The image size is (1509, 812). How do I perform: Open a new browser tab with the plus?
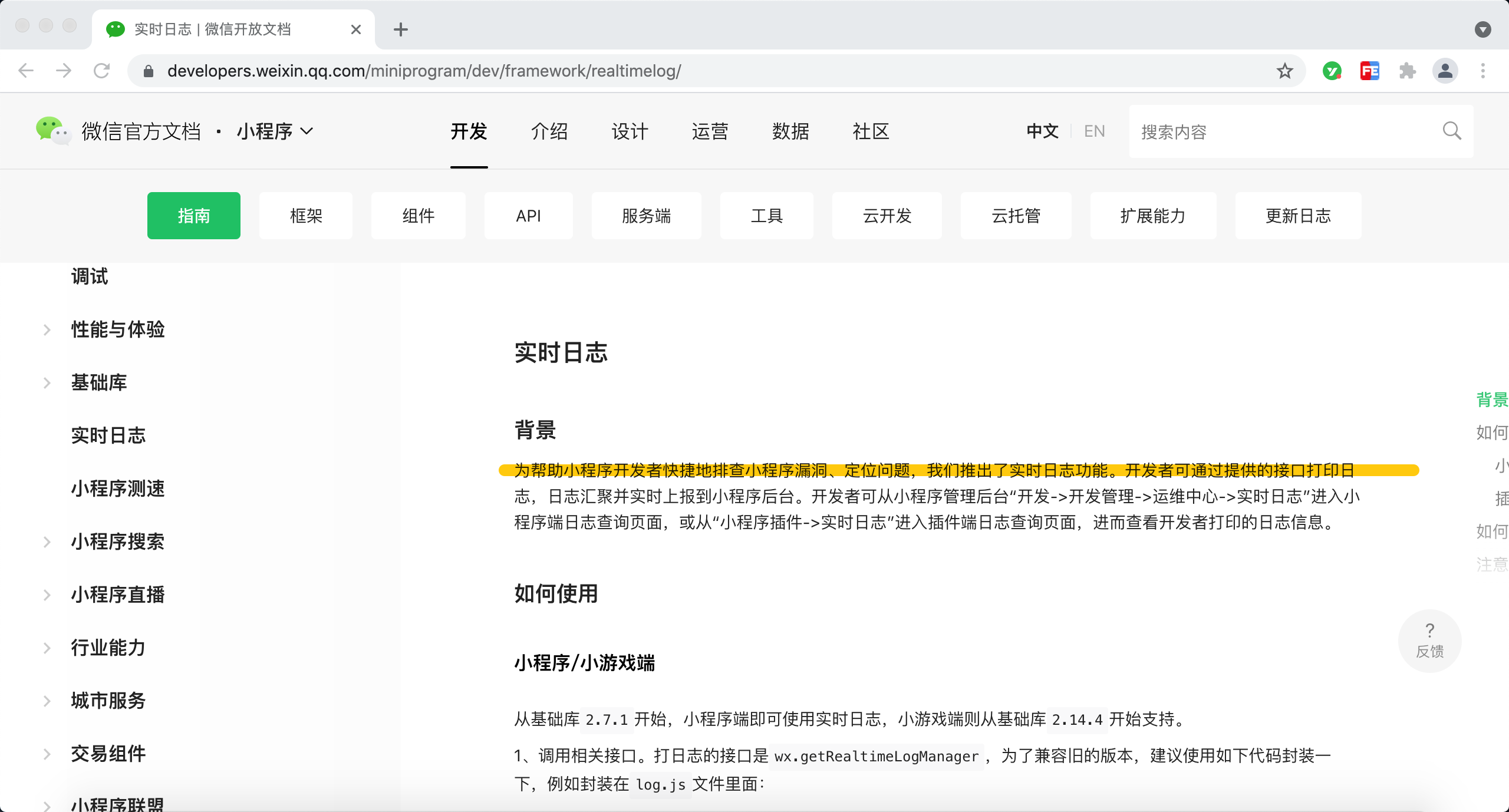coord(401,29)
